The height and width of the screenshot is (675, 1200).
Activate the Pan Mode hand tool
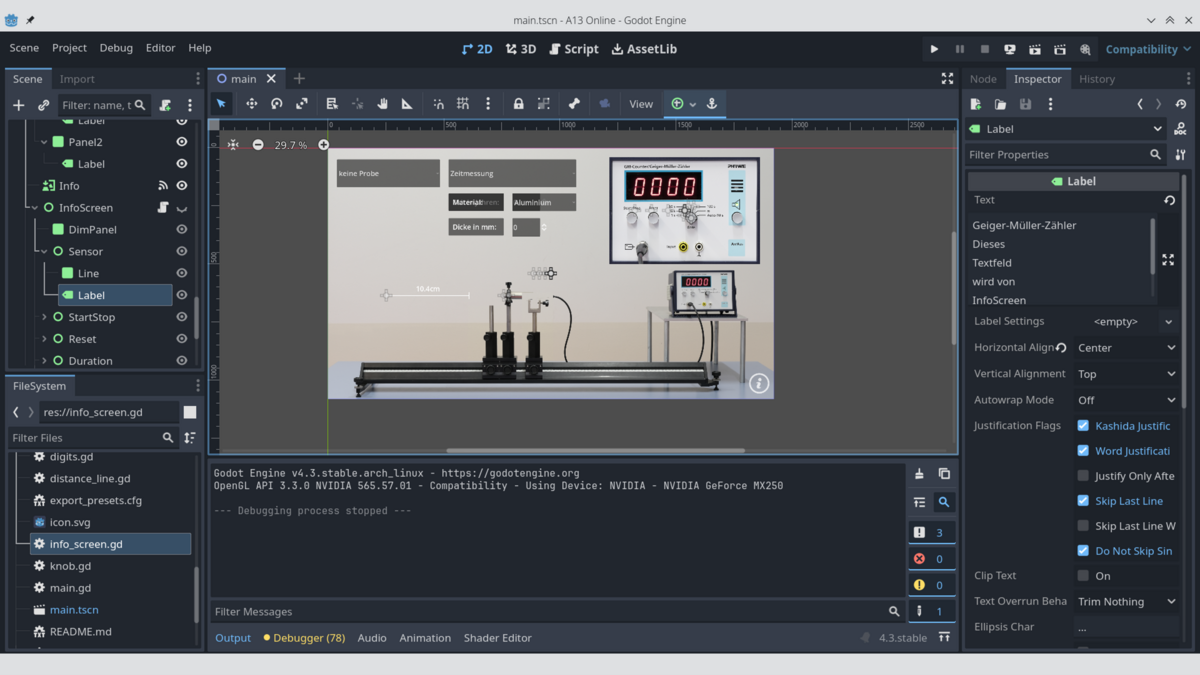[382, 104]
